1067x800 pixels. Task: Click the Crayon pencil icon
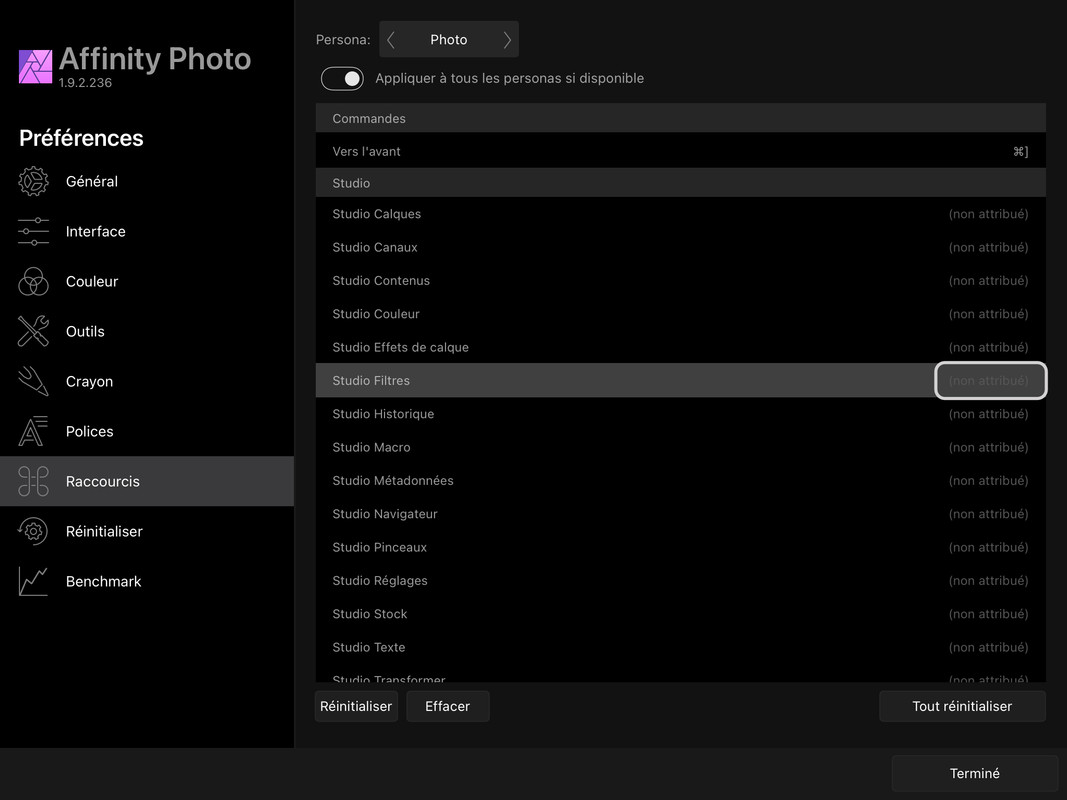click(x=33, y=382)
